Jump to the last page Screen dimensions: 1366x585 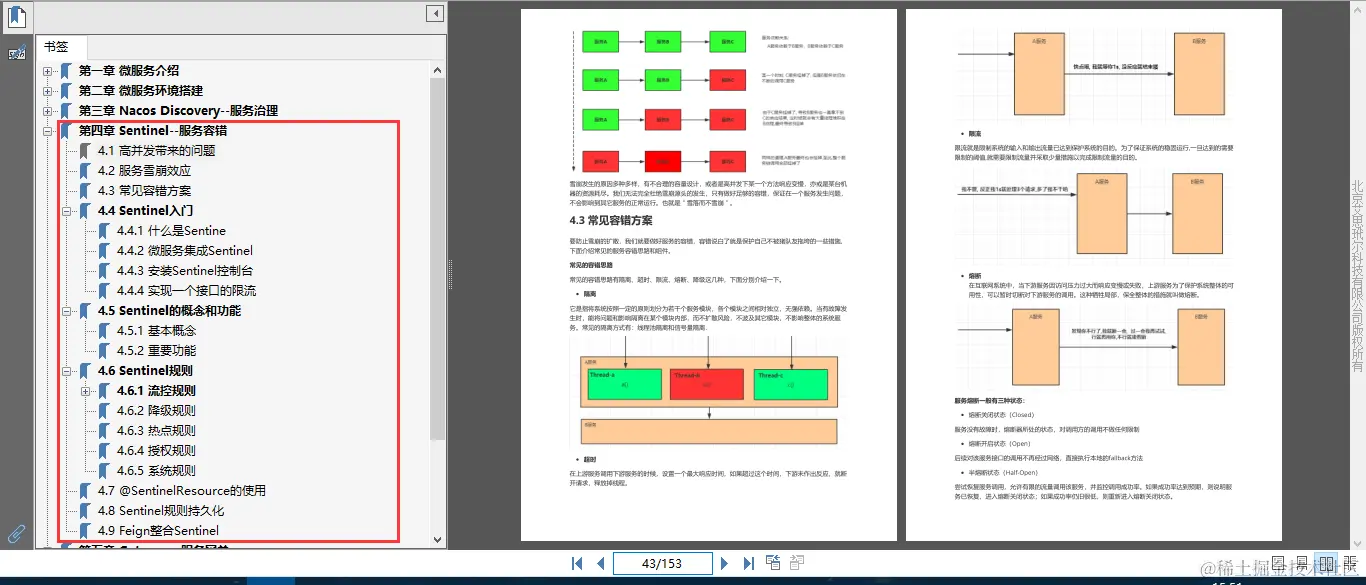click(748, 563)
